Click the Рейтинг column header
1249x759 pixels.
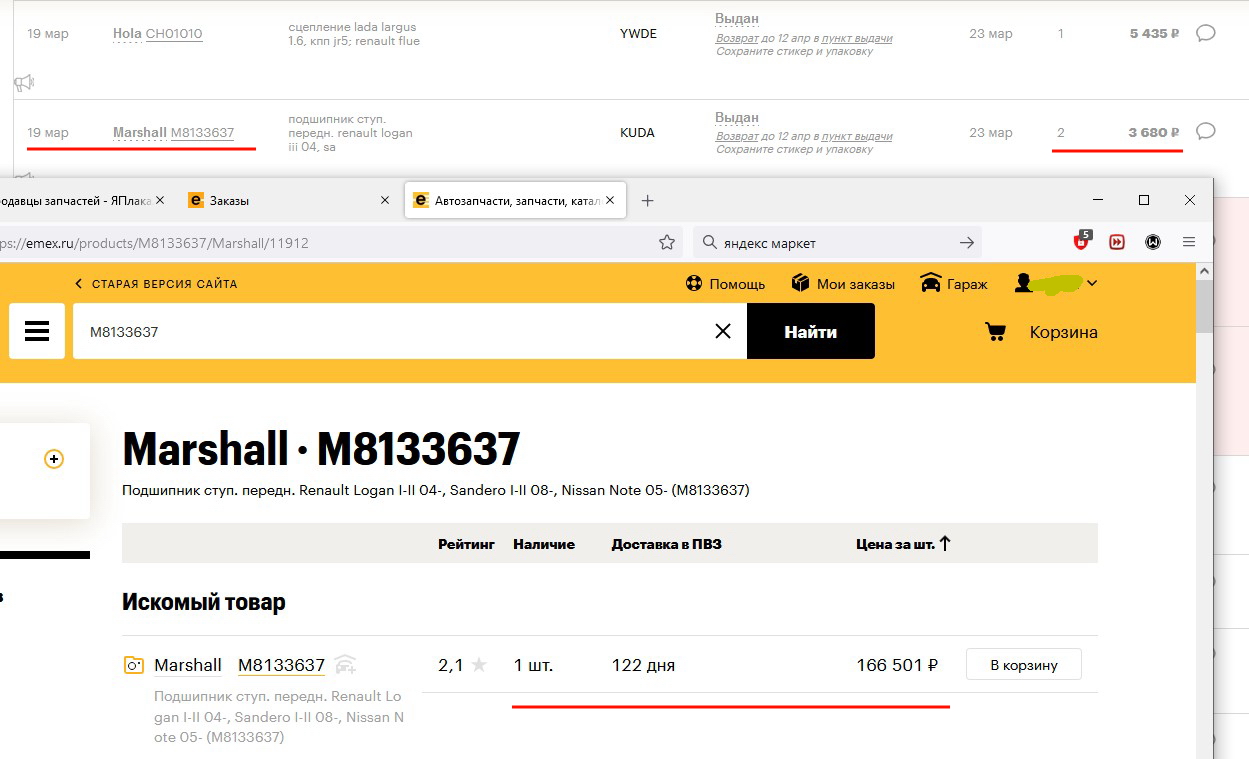click(466, 544)
